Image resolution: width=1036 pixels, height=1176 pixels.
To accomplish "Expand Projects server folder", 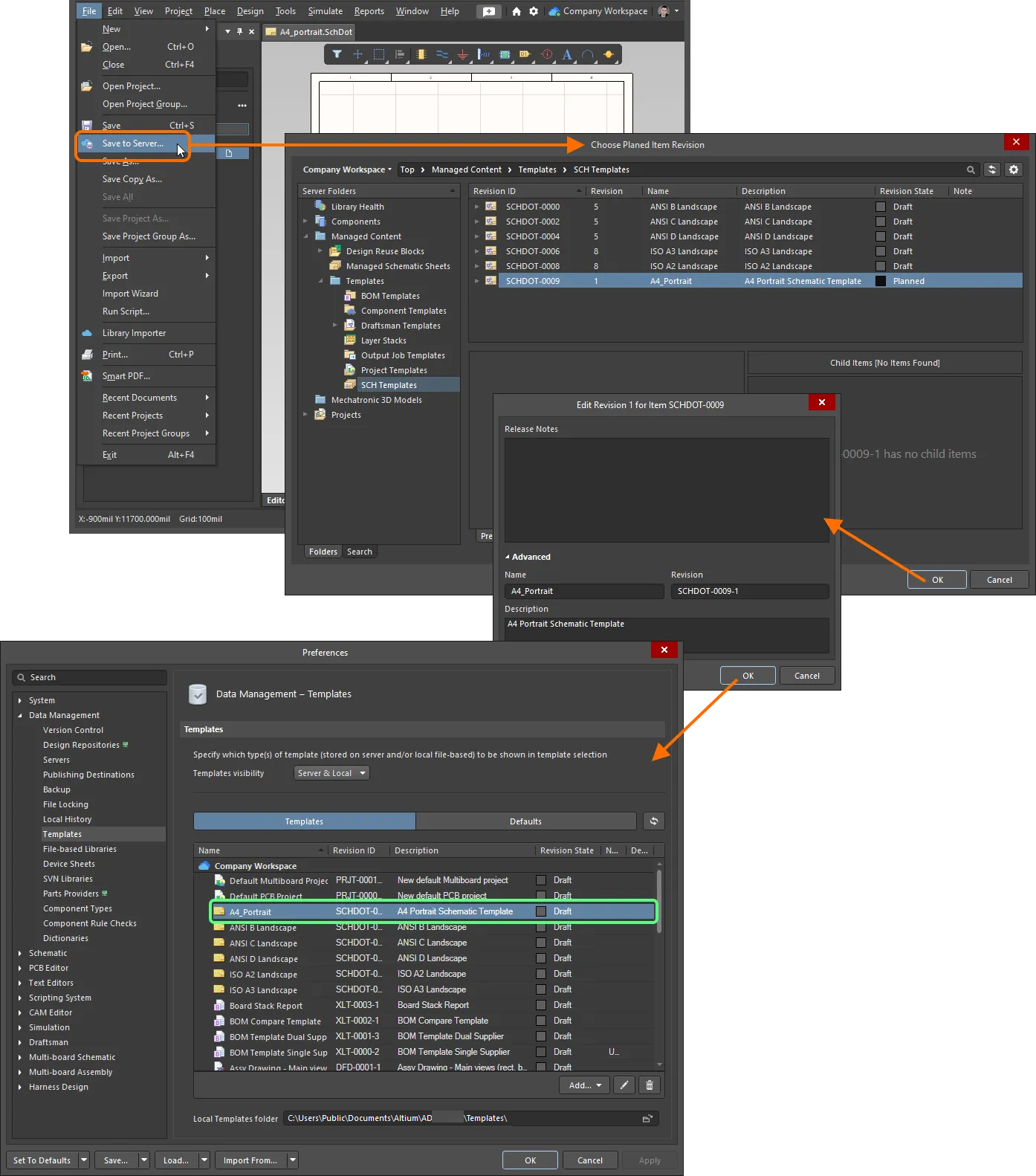I will (x=305, y=415).
